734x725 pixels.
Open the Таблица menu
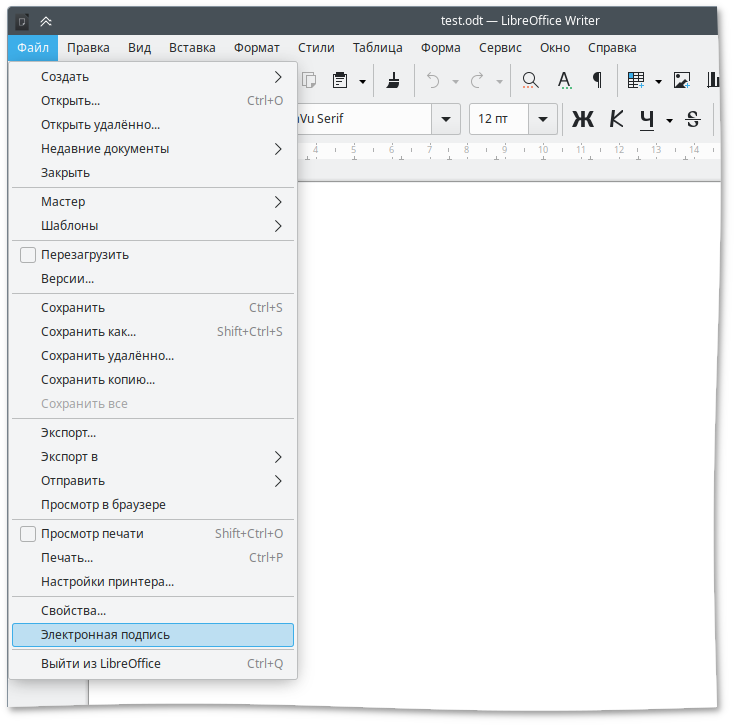pyautogui.click(x=377, y=48)
